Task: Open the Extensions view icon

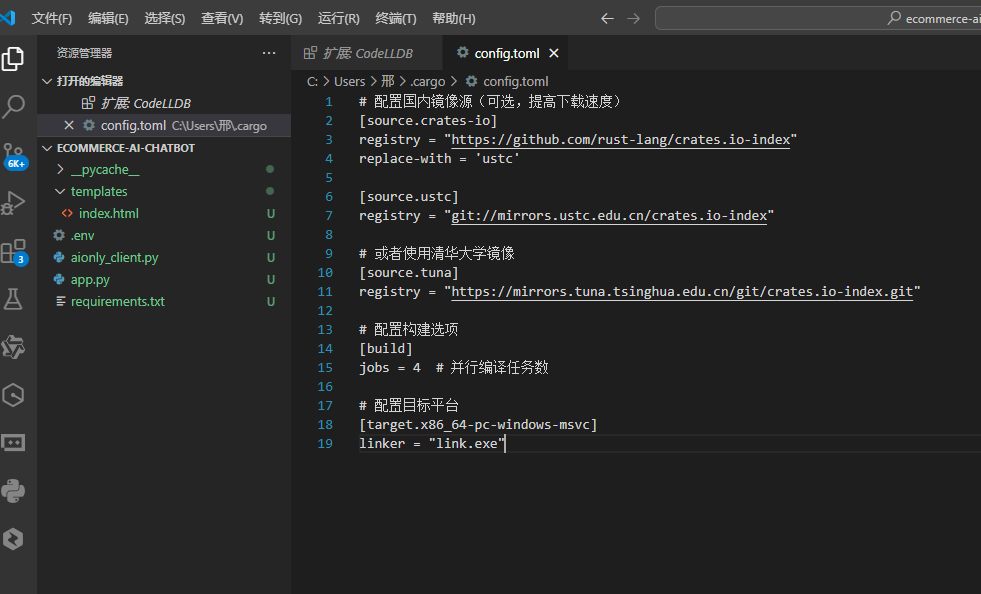Action: tap(13, 252)
